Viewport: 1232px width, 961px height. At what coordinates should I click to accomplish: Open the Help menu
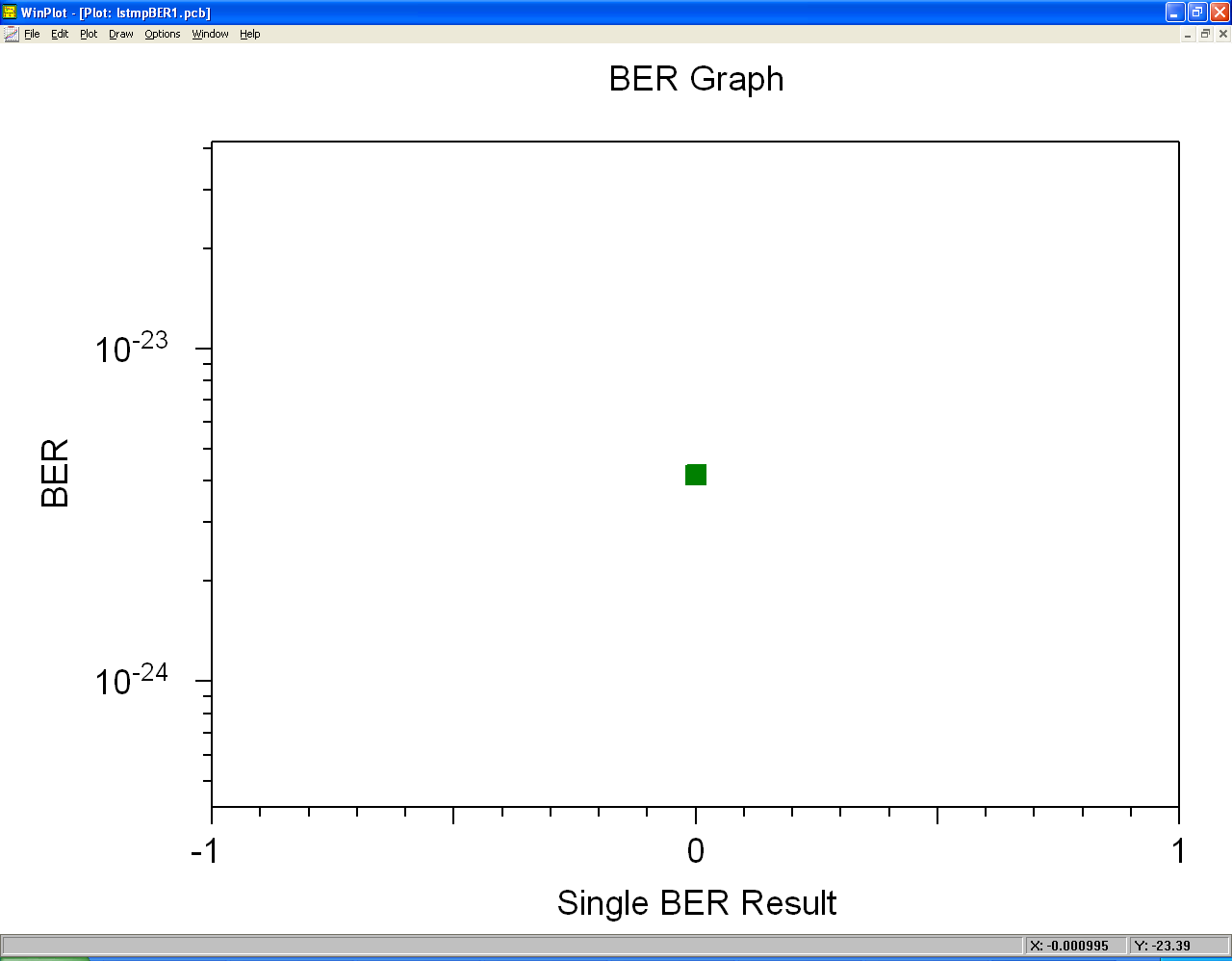point(250,34)
